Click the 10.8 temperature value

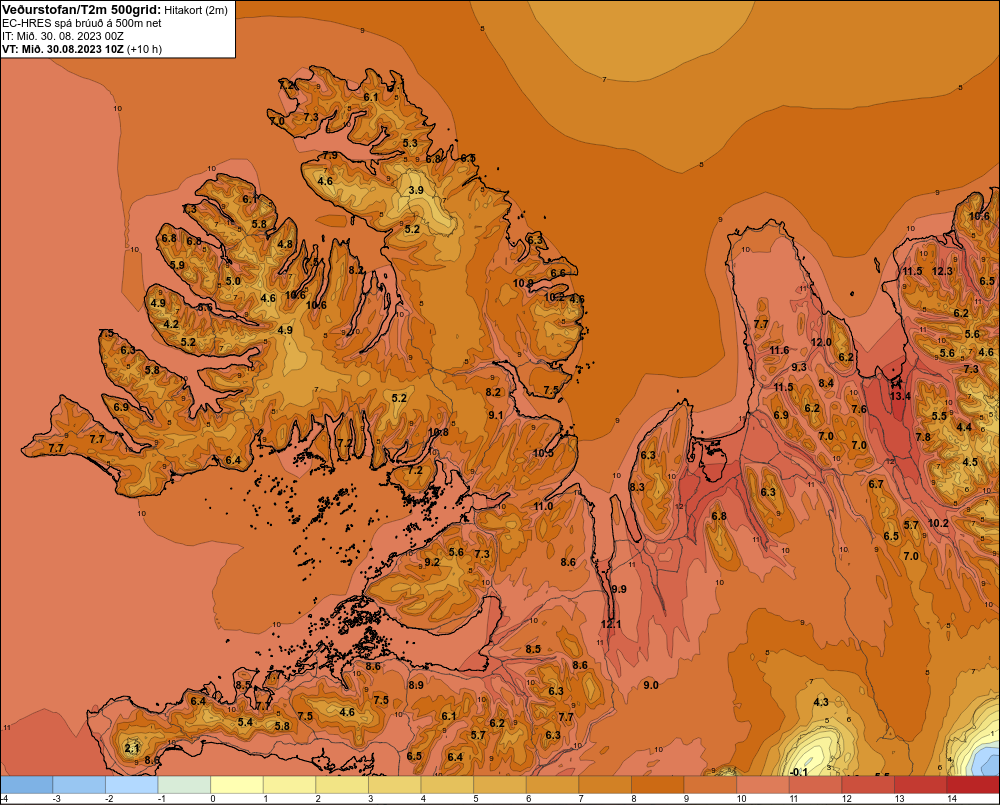tap(438, 432)
